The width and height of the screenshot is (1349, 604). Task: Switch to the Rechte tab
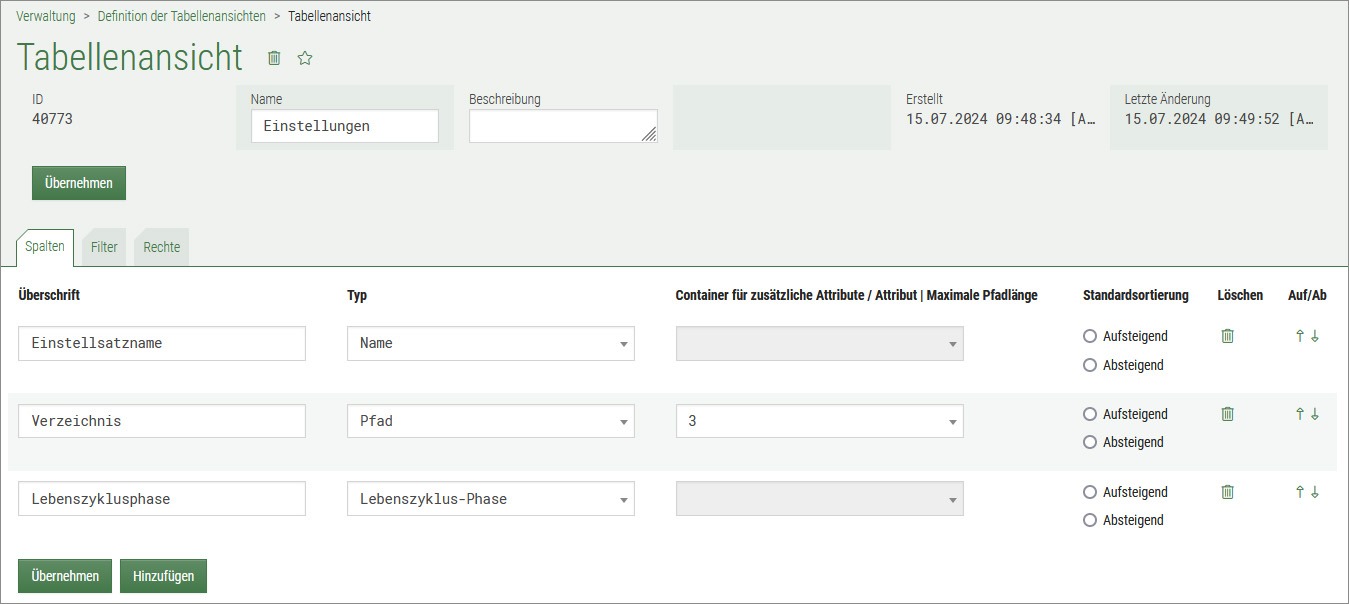coord(161,247)
